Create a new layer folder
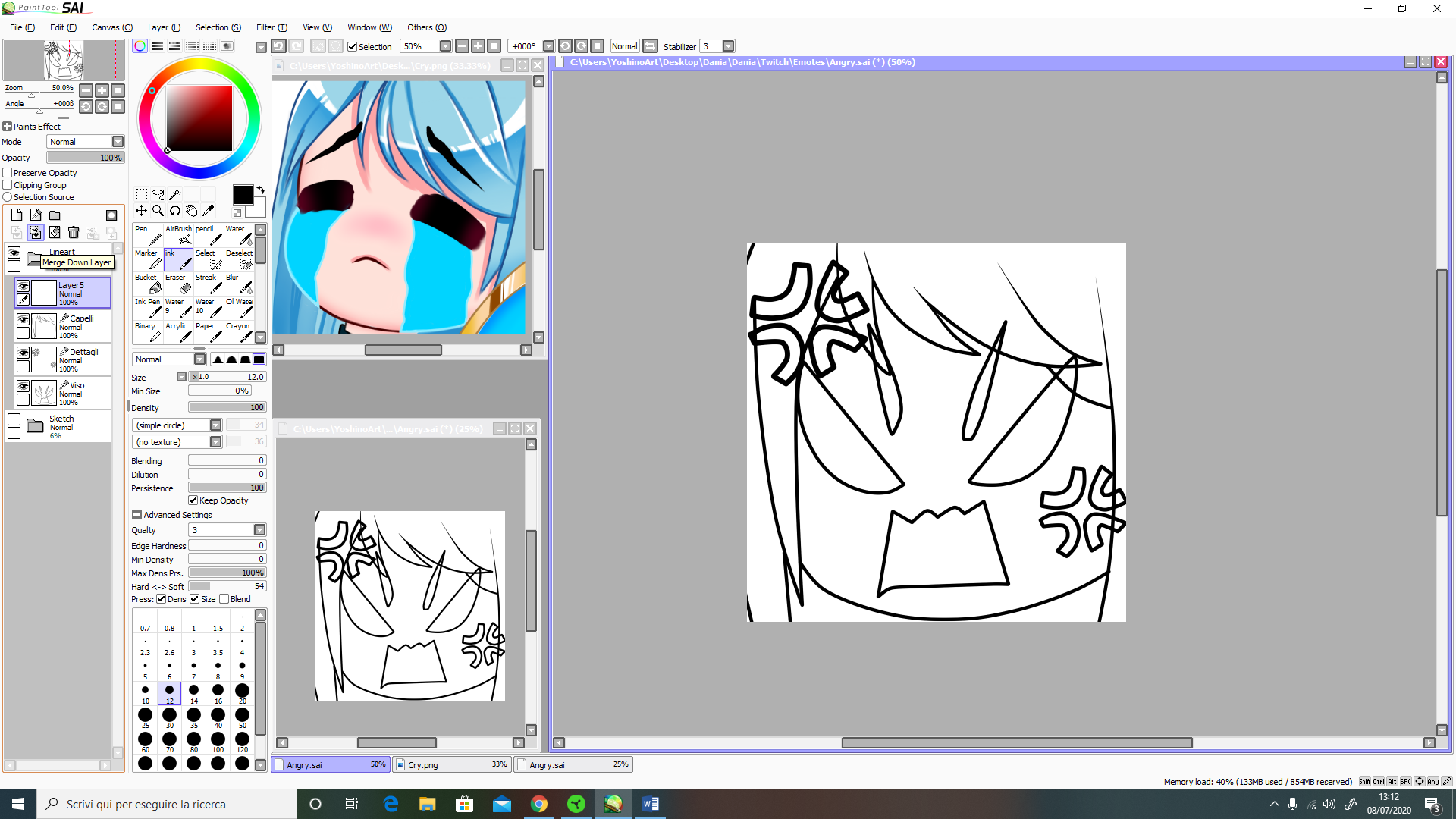1456x819 pixels. [55, 215]
